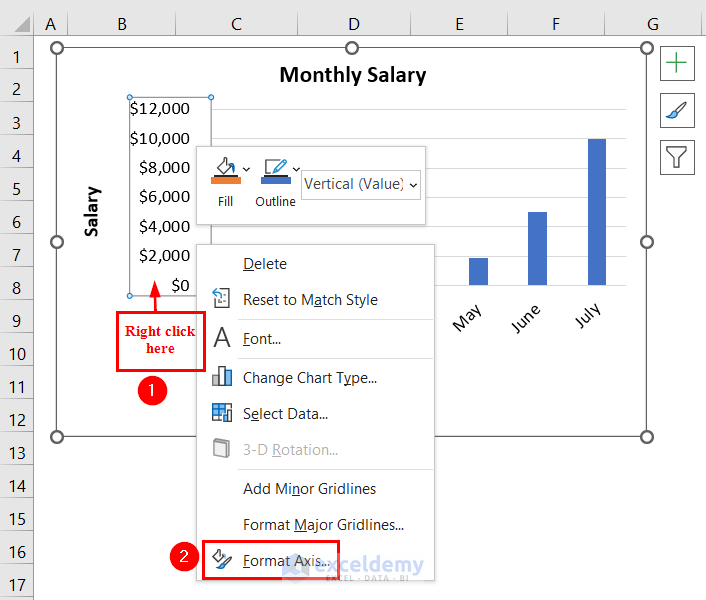Click the orange Fill color bar
Screen dimensions: 706x600
pyautogui.click(x=226, y=181)
